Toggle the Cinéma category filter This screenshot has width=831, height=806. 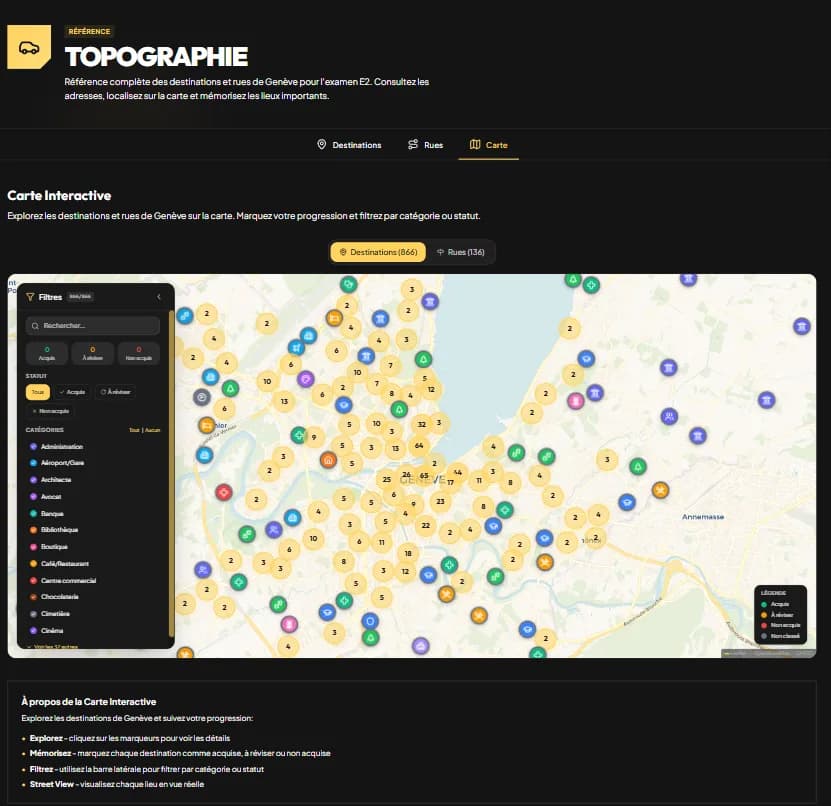[x=47, y=631]
